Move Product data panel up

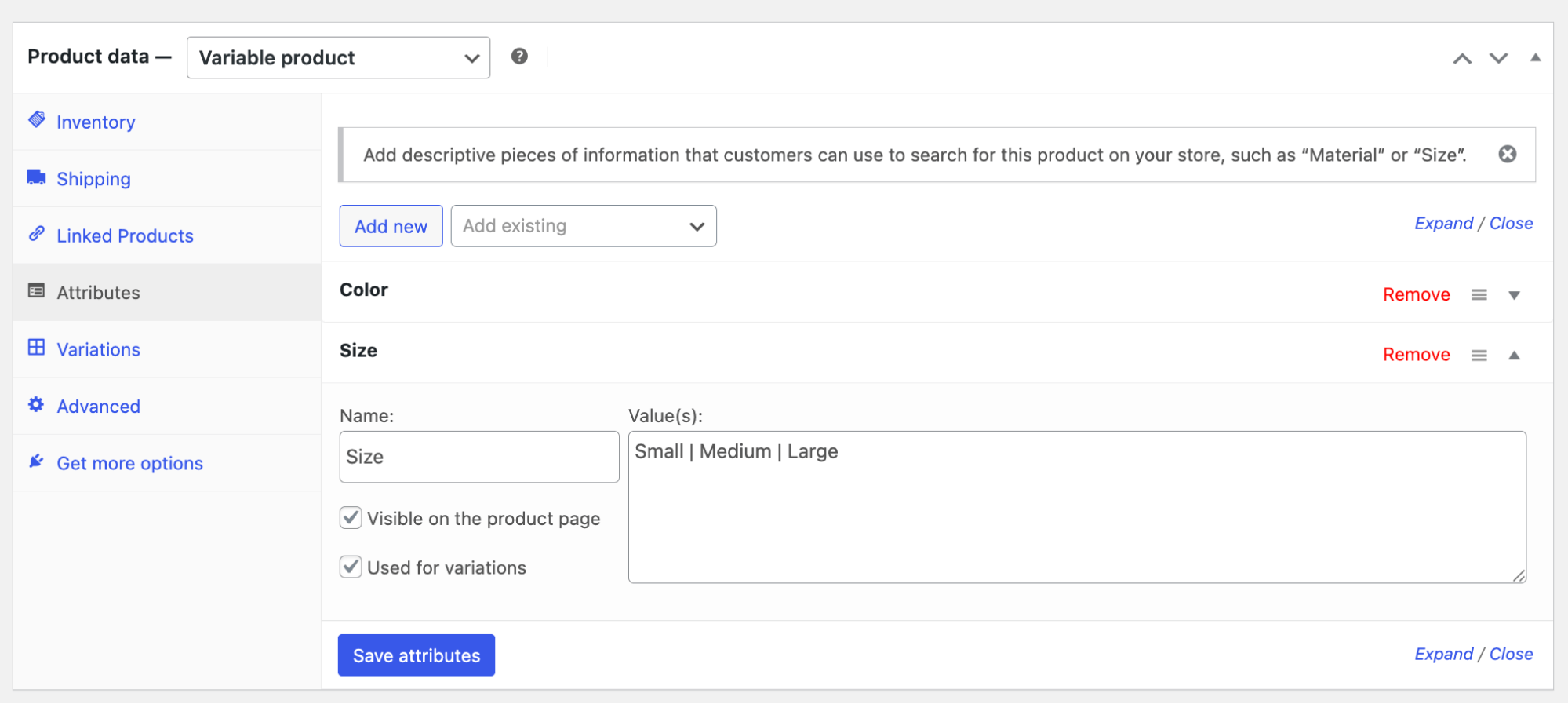pyautogui.click(x=1462, y=59)
